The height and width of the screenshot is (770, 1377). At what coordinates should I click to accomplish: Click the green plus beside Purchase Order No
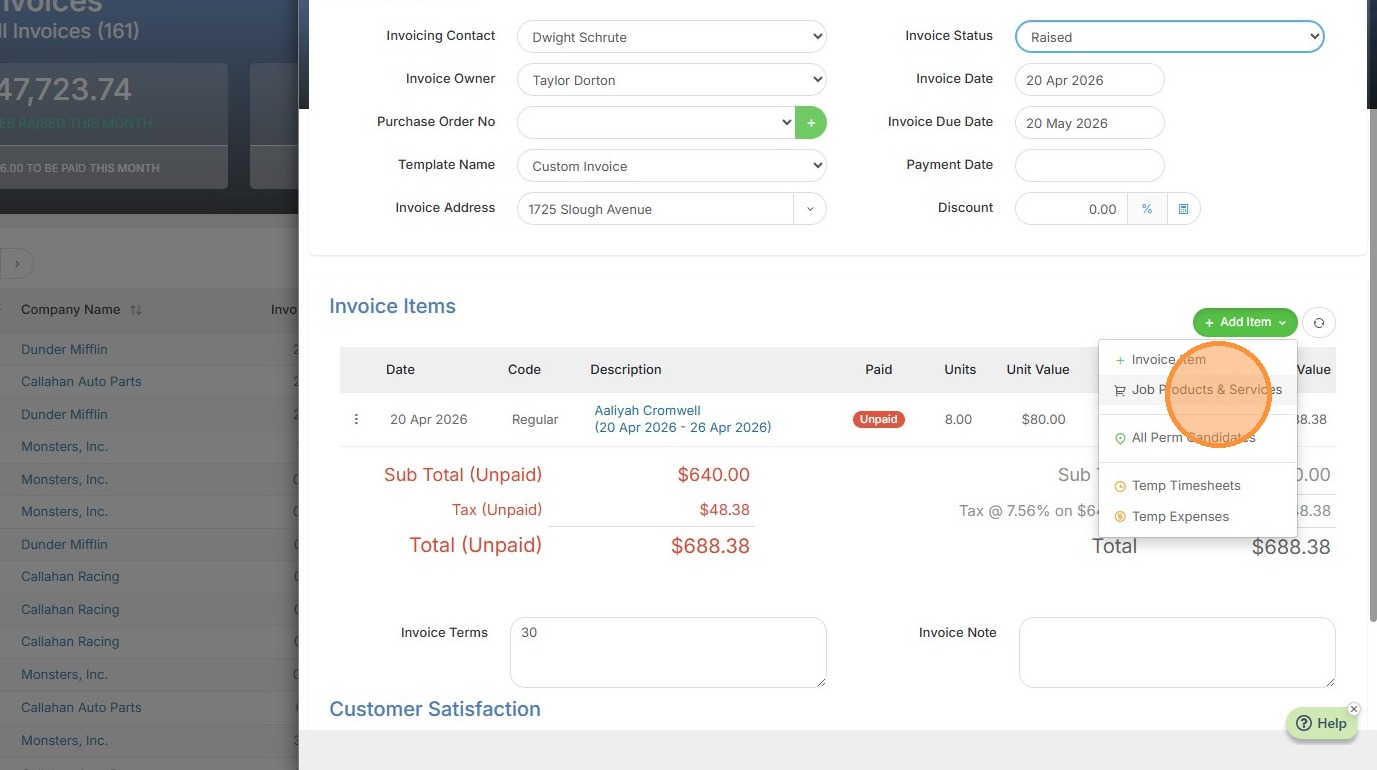click(811, 123)
